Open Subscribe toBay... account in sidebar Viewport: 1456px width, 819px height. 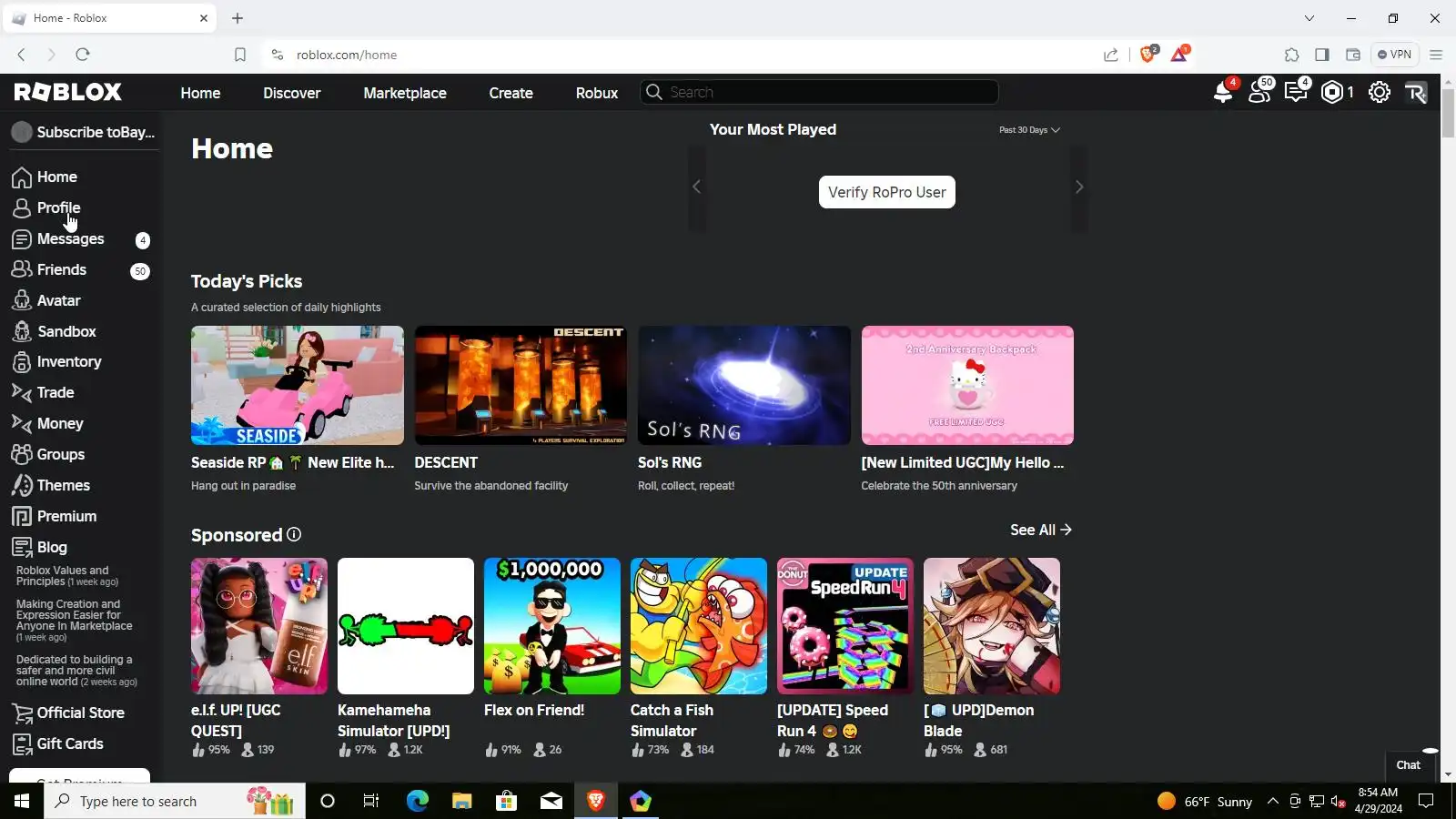(x=82, y=133)
